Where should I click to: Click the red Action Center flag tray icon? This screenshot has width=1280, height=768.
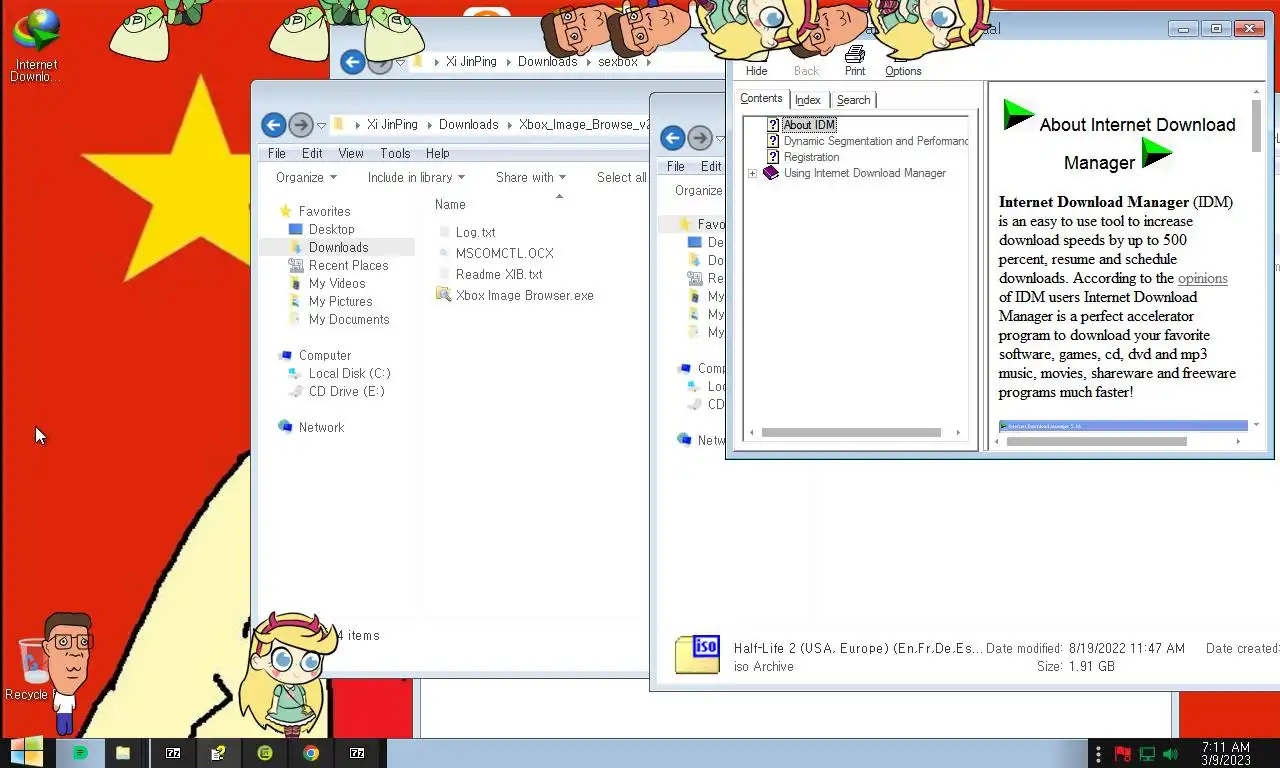(1123, 754)
